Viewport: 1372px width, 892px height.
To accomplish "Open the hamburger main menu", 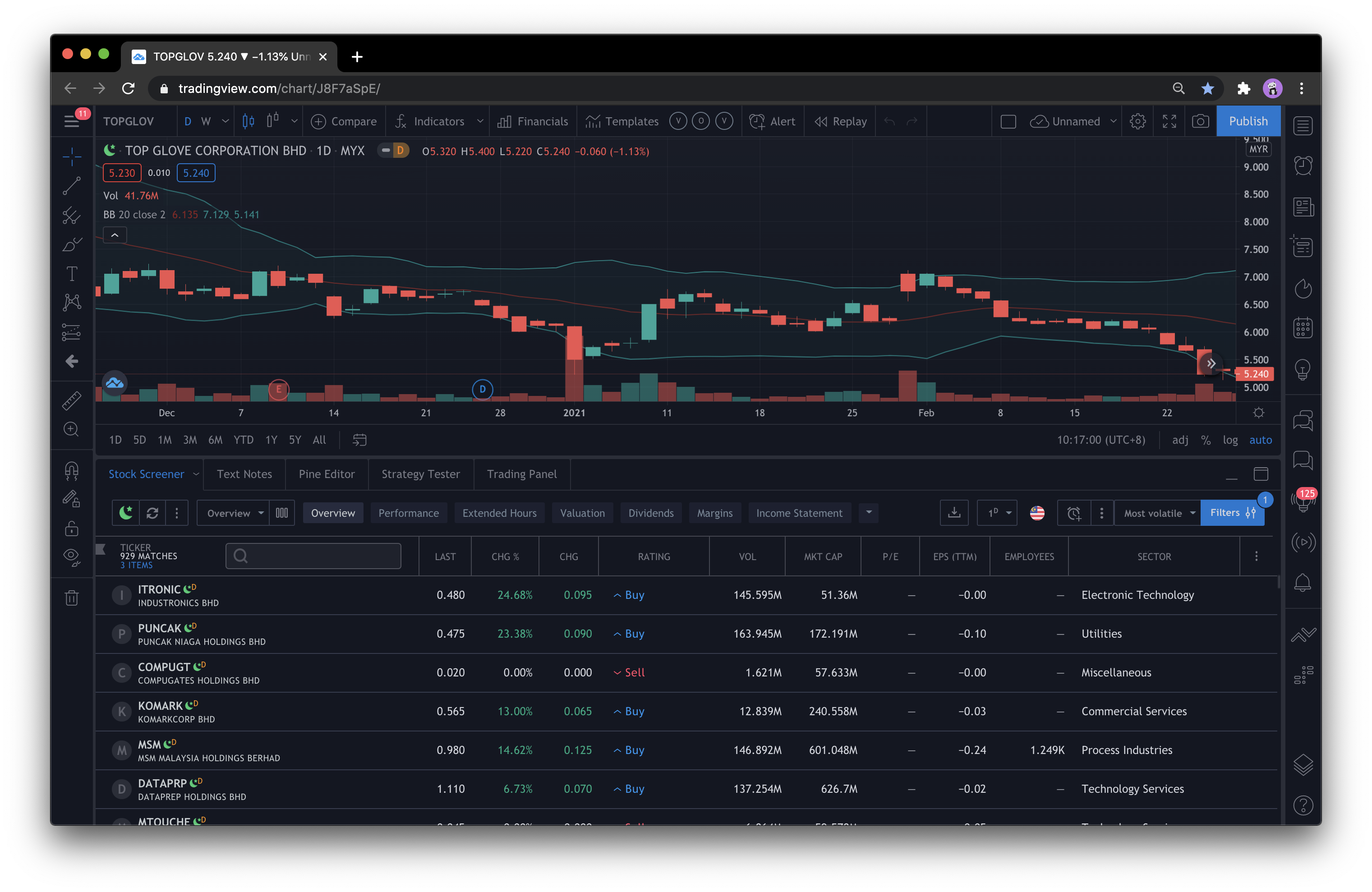I will coord(71,121).
